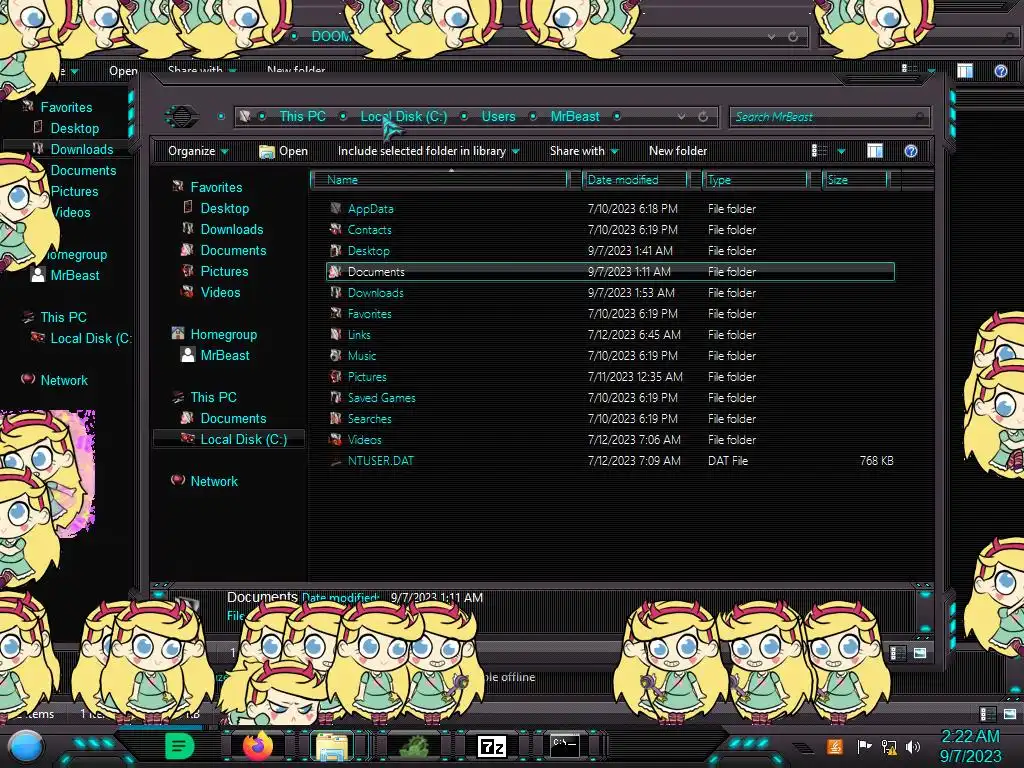Screen dimensions: 1024x768
Task: Select MrBeast under Homegroup in front window
Action: tap(225, 355)
